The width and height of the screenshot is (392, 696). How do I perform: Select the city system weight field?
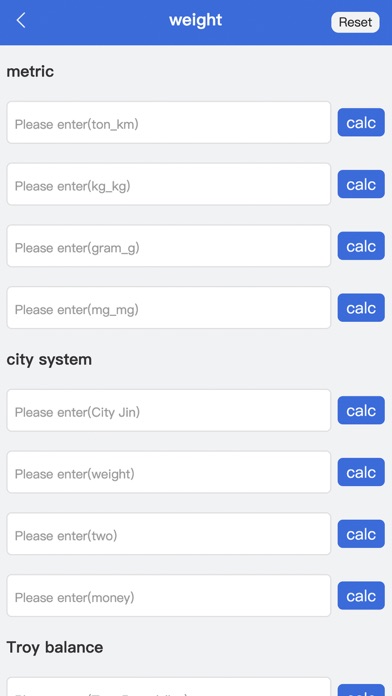169,472
